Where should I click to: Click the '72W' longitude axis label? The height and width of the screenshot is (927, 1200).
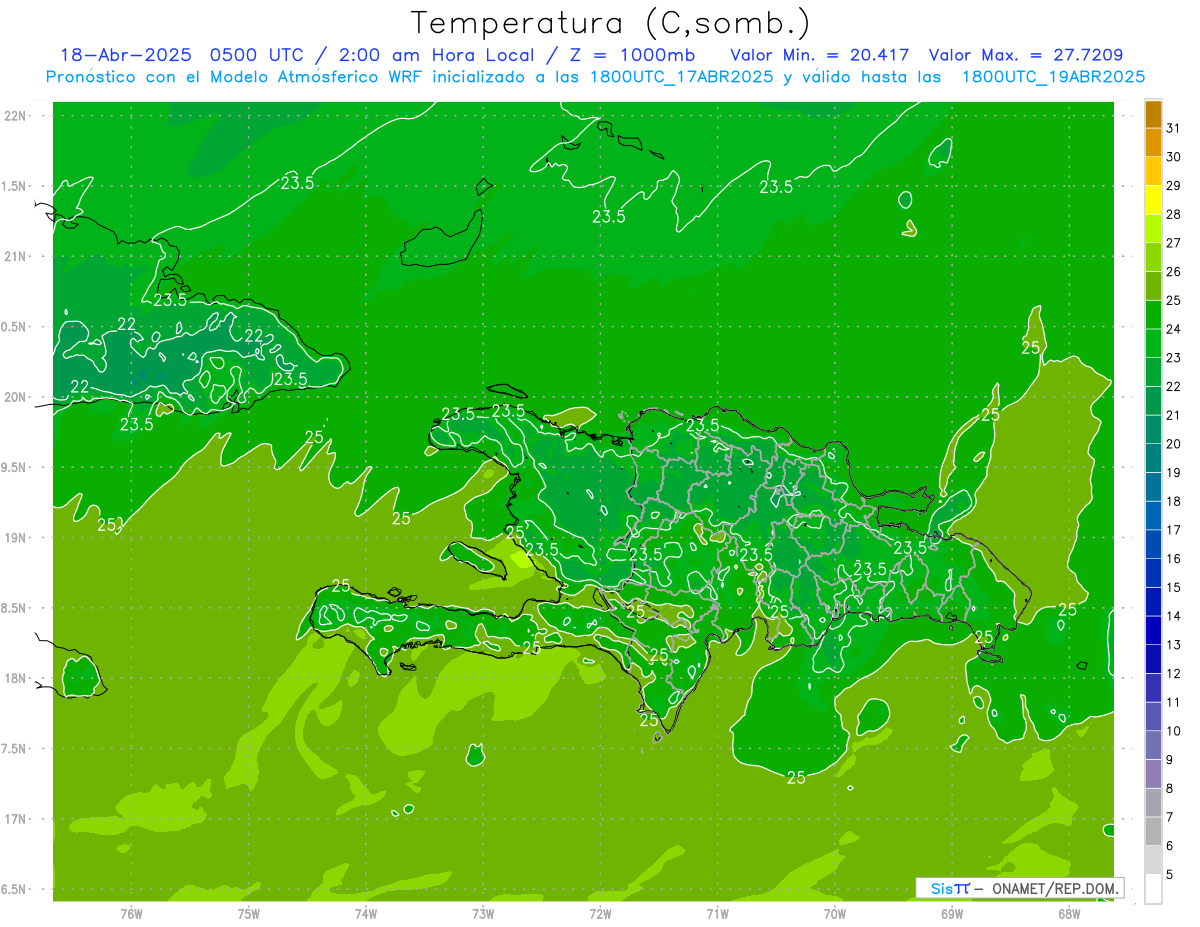[600, 913]
